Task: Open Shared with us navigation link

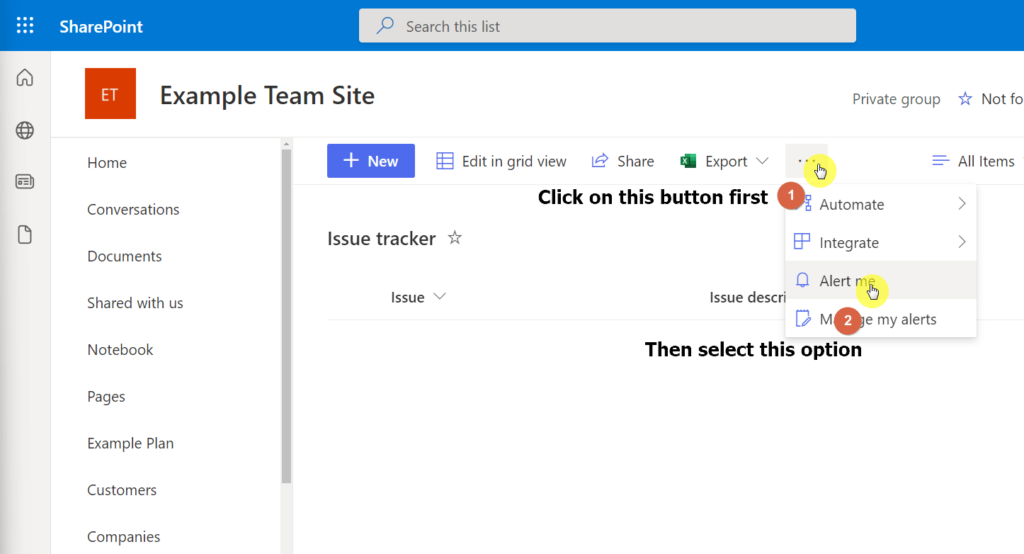Action: [135, 303]
